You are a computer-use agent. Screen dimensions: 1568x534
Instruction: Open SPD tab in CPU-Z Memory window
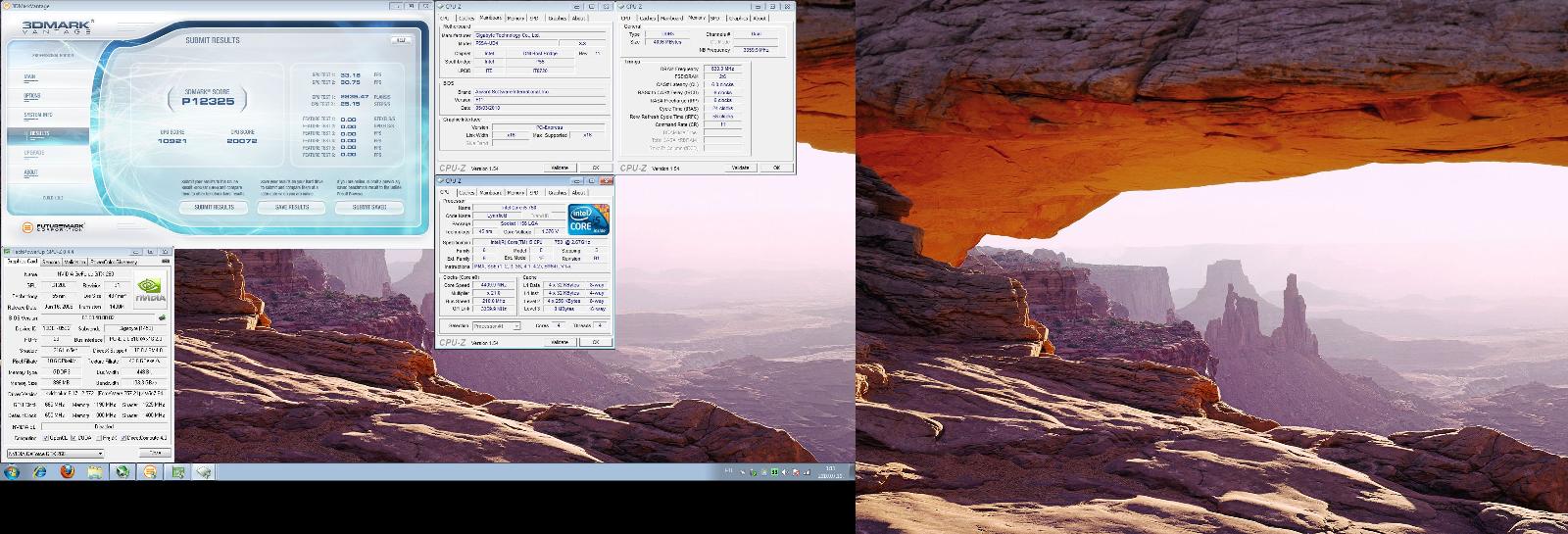[x=713, y=17]
